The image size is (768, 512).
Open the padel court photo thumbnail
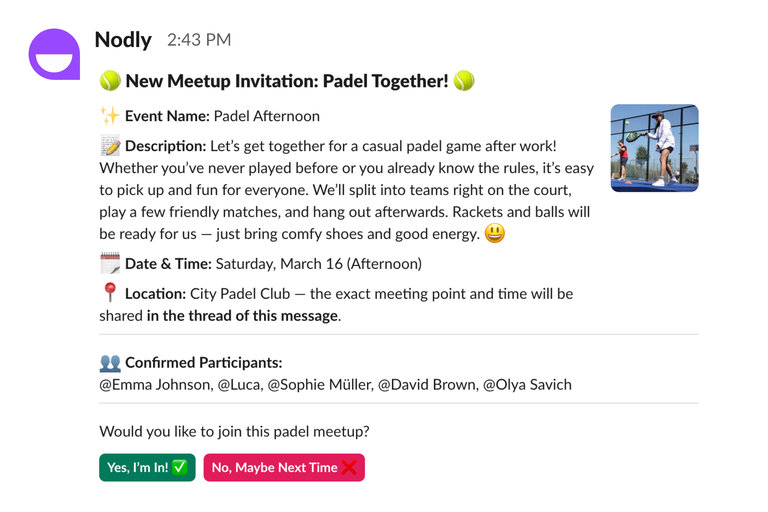654,148
